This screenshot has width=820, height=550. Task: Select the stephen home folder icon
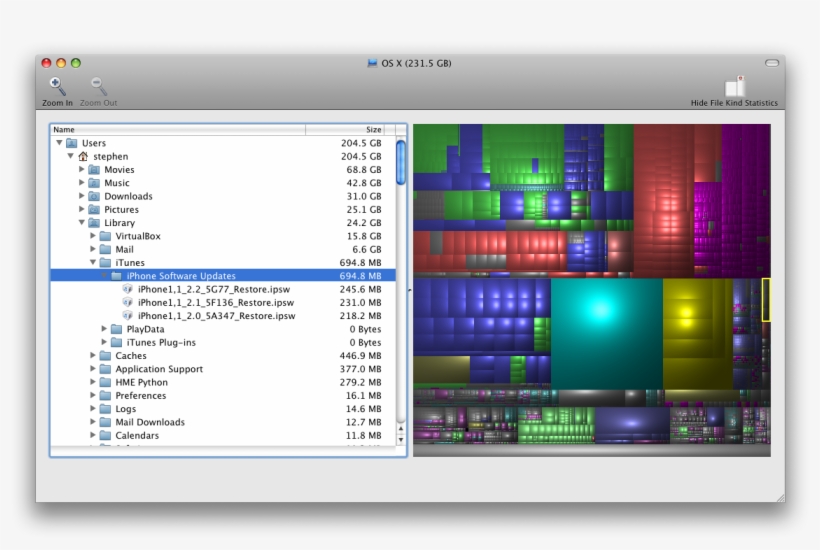[x=83, y=156]
